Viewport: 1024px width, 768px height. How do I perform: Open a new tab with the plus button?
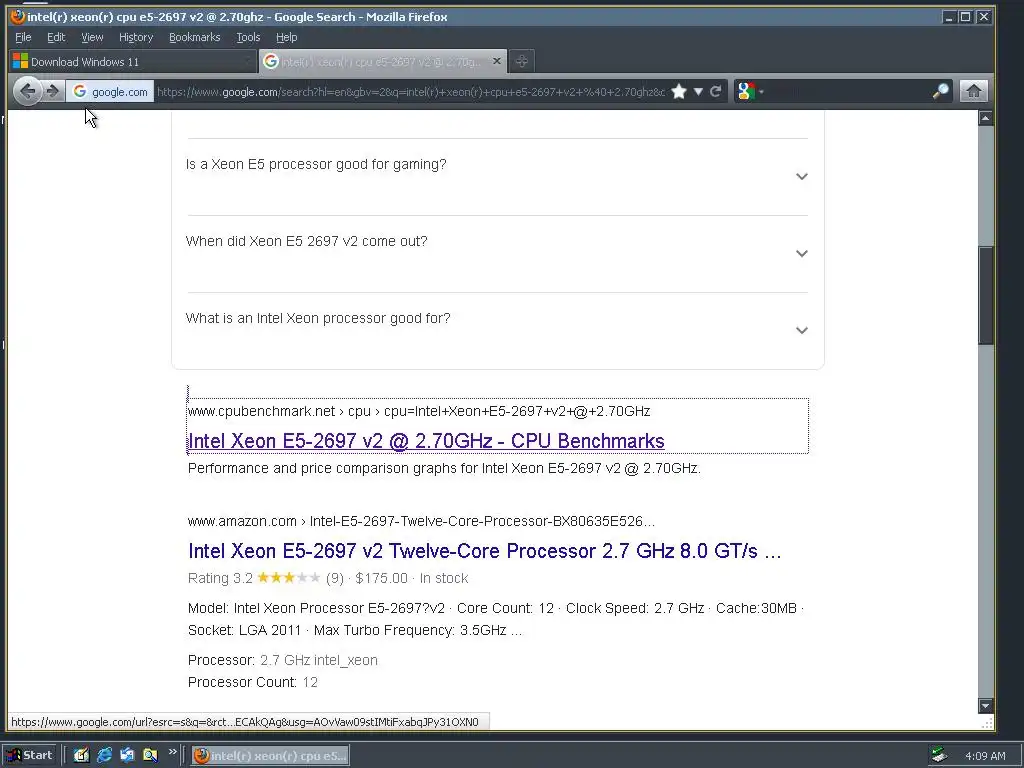point(521,61)
